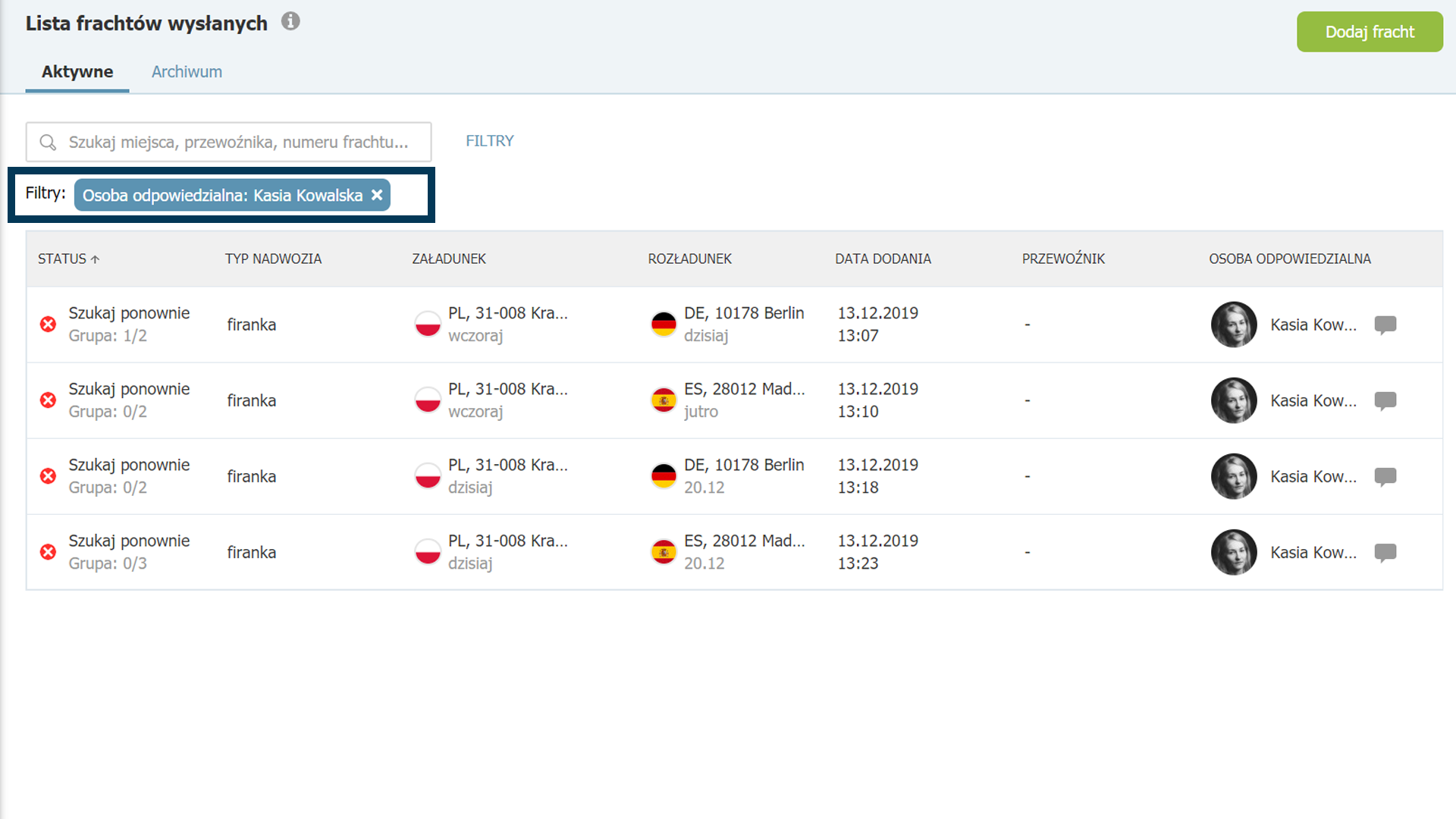The height and width of the screenshot is (819, 1456).
Task: Sort by PRZEWOŹNIK column header
Action: [1063, 259]
